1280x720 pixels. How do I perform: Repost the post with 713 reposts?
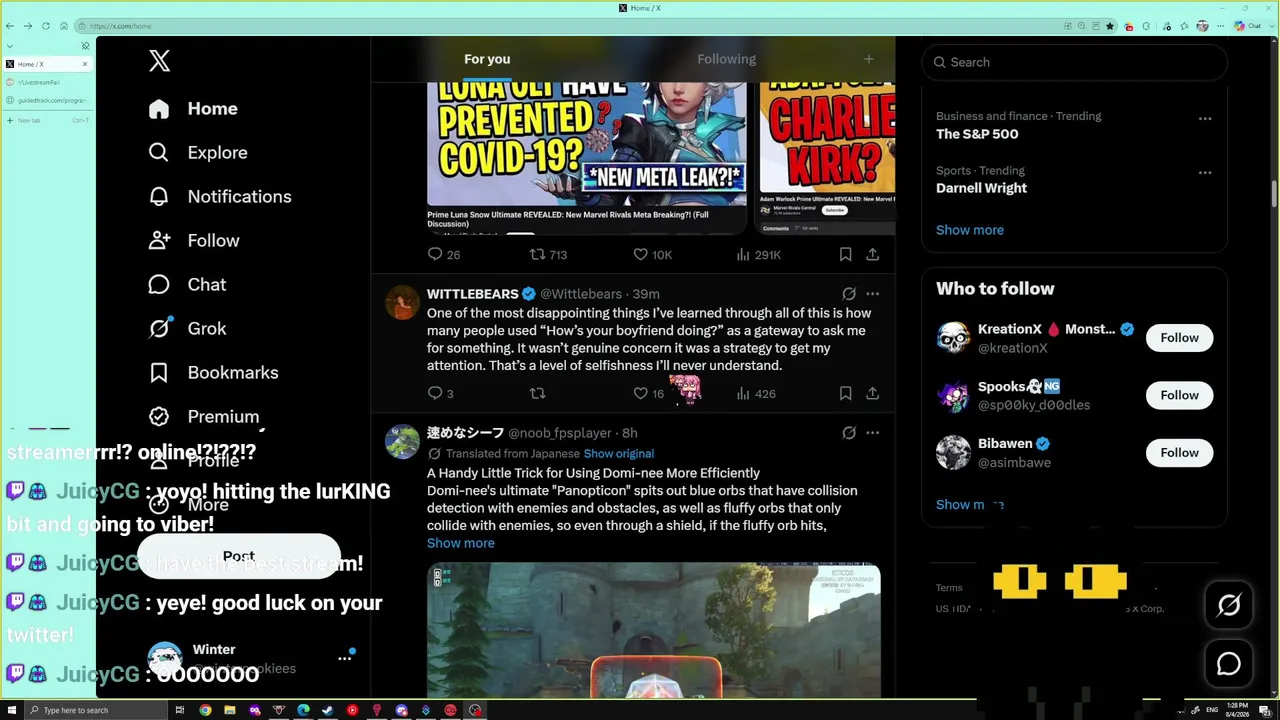[548, 255]
